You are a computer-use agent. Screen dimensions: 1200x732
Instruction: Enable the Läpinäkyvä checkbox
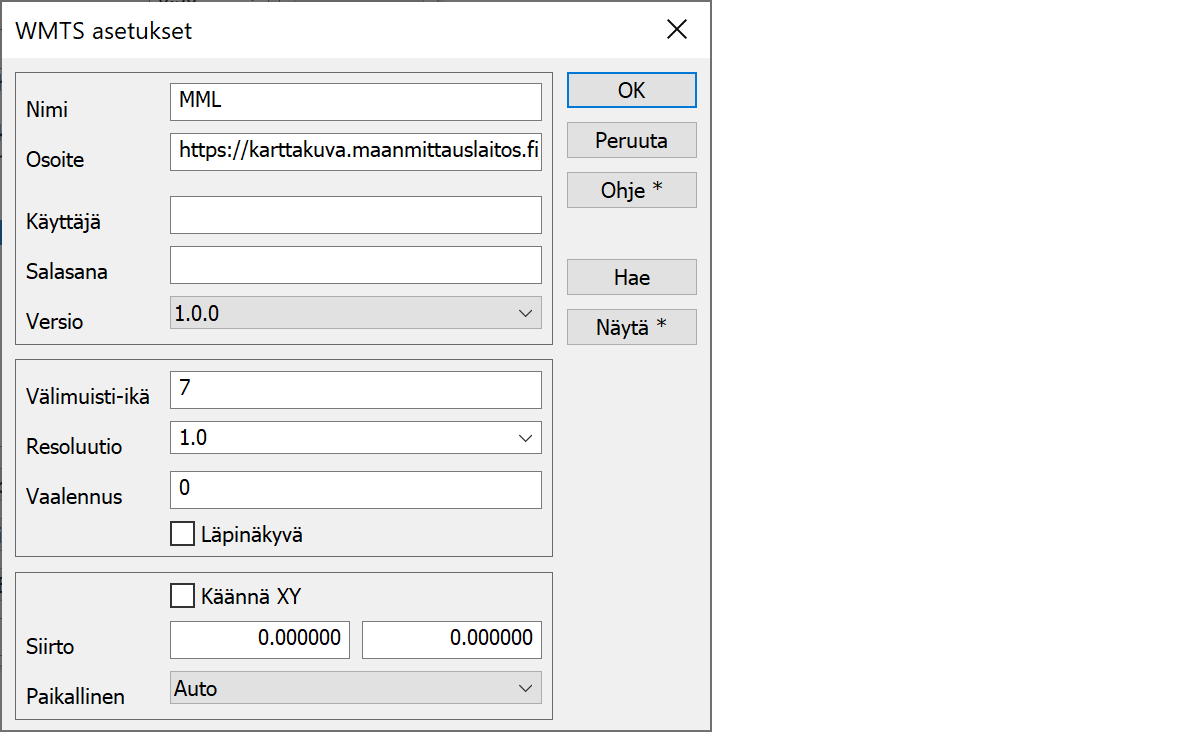click(182, 535)
